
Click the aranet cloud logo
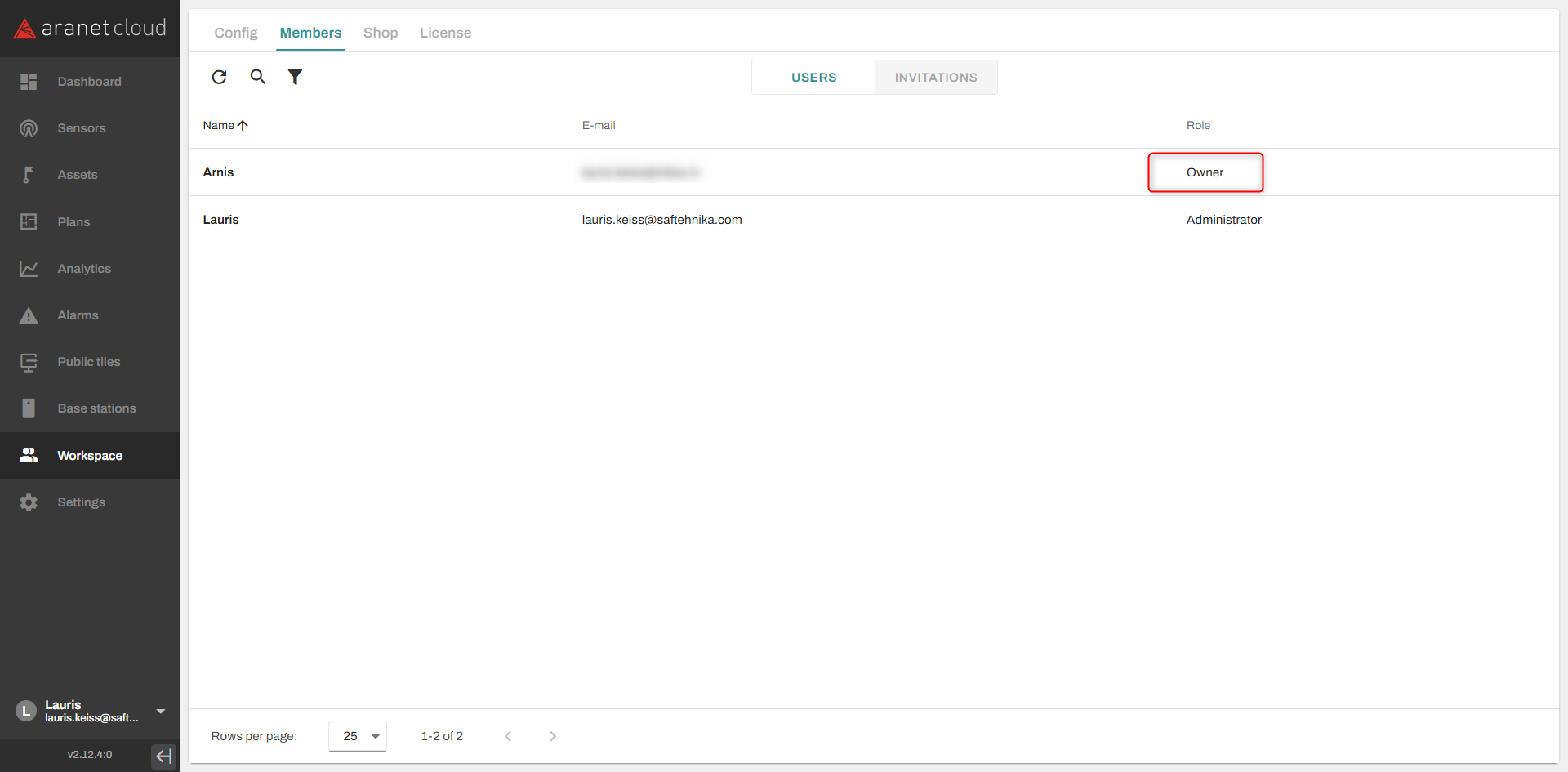point(90,29)
